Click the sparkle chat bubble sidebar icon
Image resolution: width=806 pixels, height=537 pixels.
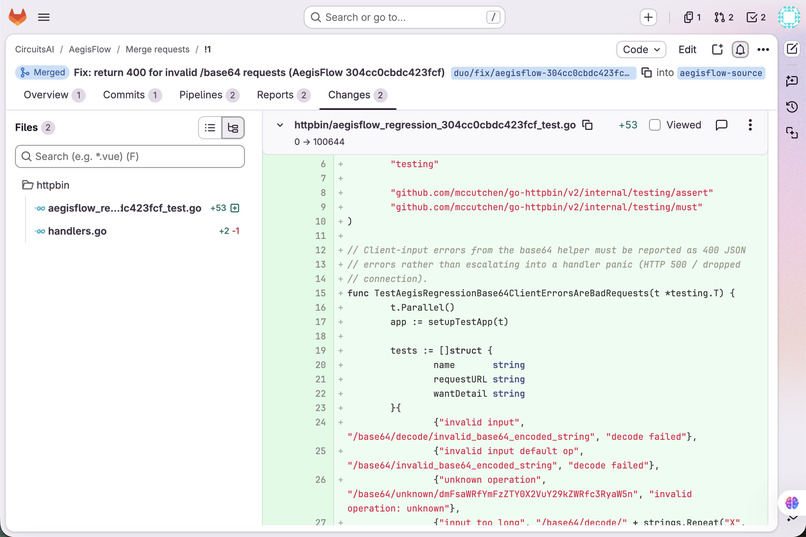tap(792, 80)
